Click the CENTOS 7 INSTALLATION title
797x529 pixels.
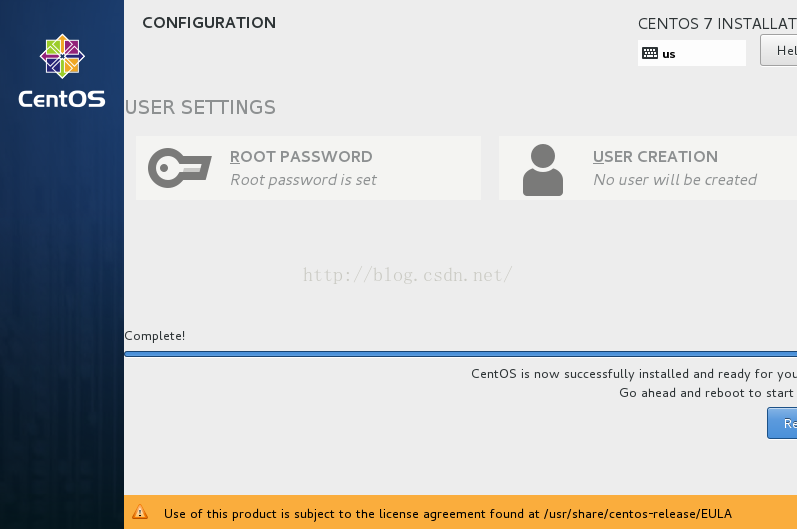717,23
